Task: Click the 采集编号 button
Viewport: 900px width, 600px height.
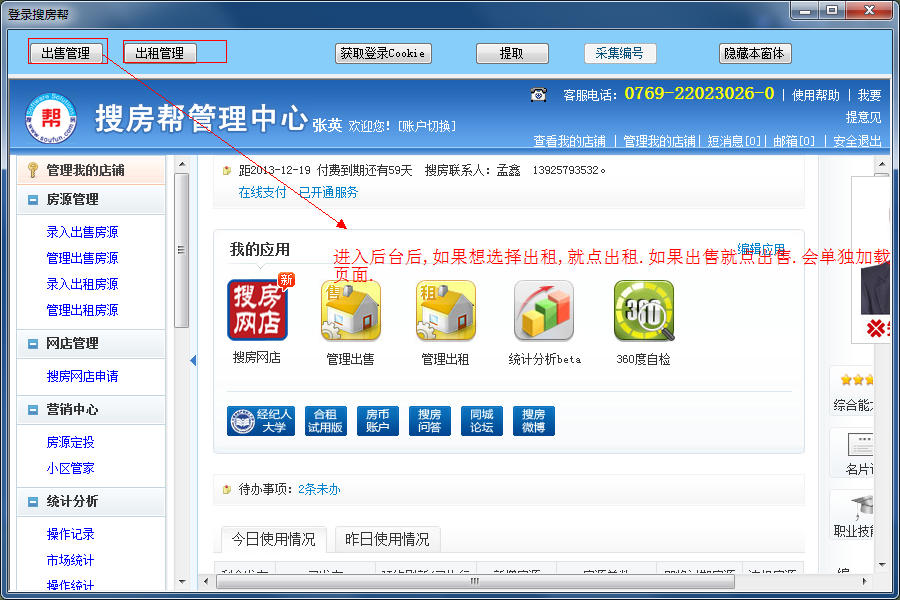Action: pyautogui.click(x=620, y=53)
